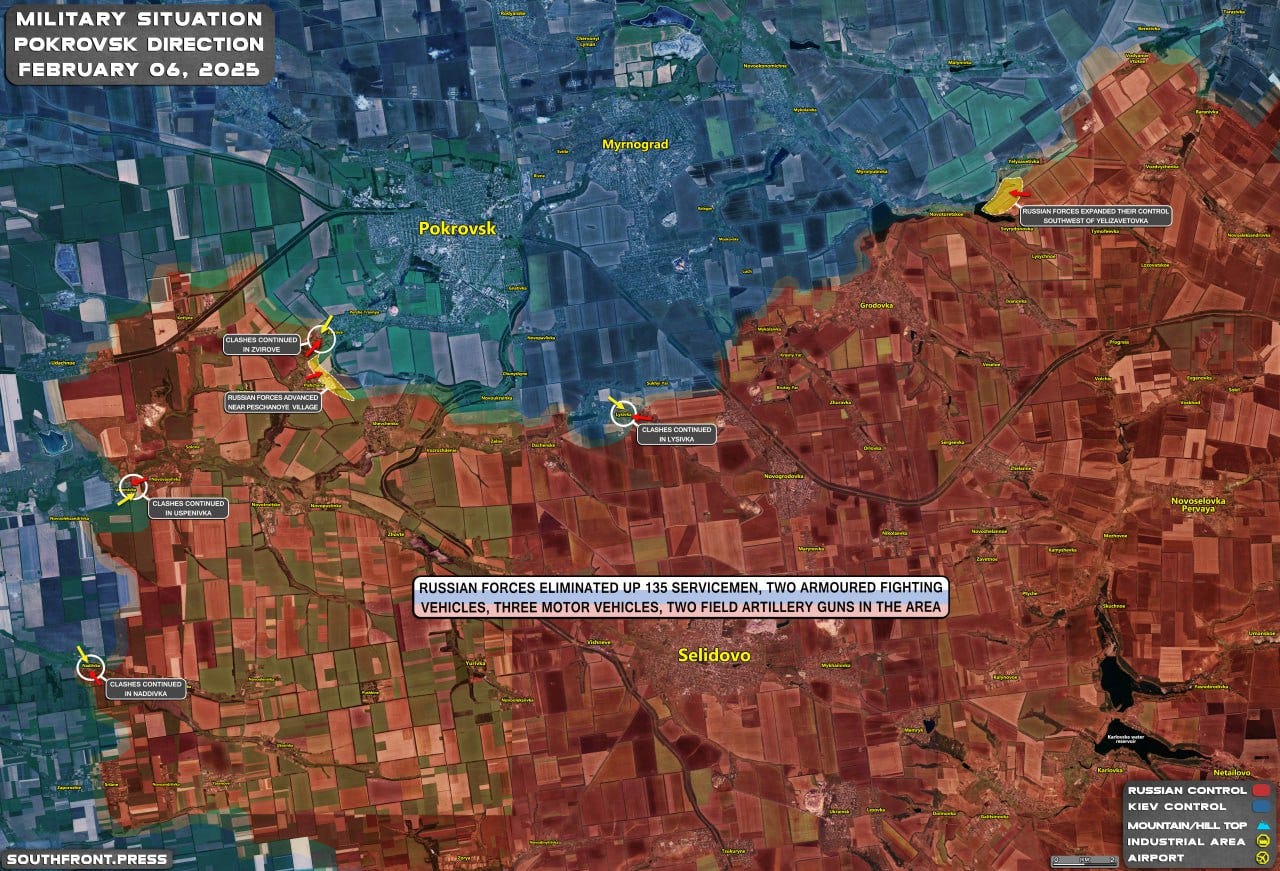Image resolution: width=1280 pixels, height=871 pixels.
Task: Click the Vishneve village label
Action: [x=599, y=641]
